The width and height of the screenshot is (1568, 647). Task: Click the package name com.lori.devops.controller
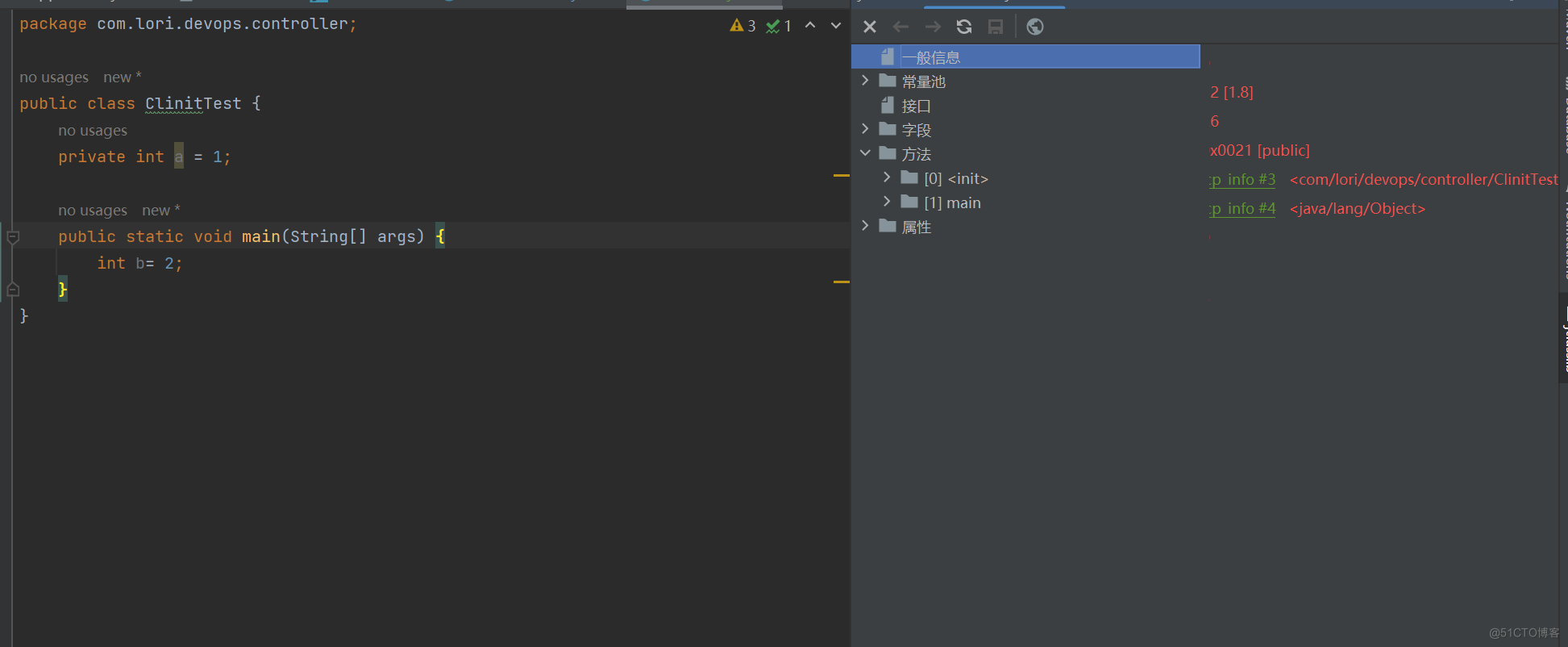[x=223, y=23]
